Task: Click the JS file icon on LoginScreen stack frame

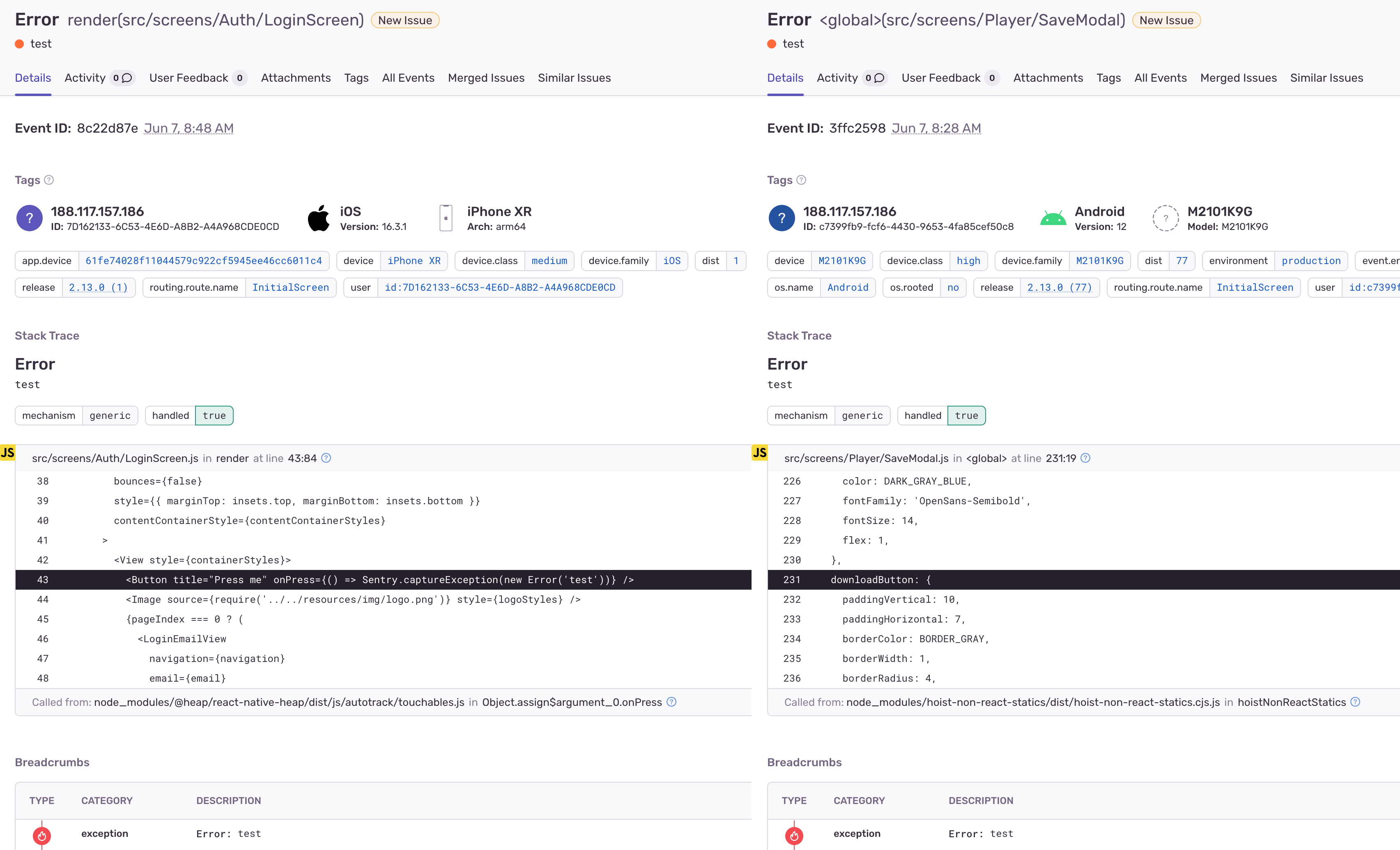Action: [x=8, y=453]
